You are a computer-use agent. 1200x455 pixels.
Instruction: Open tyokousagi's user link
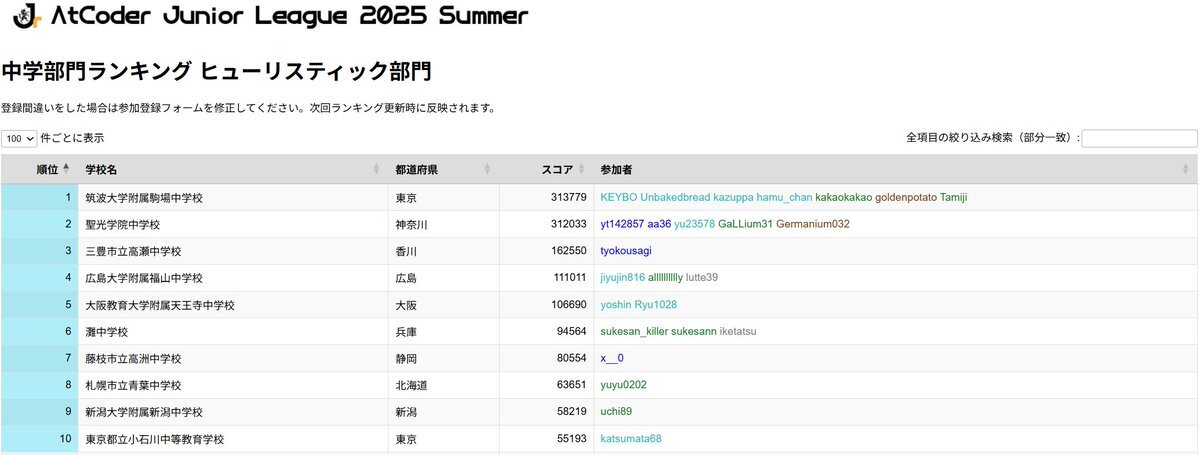click(x=626, y=251)
